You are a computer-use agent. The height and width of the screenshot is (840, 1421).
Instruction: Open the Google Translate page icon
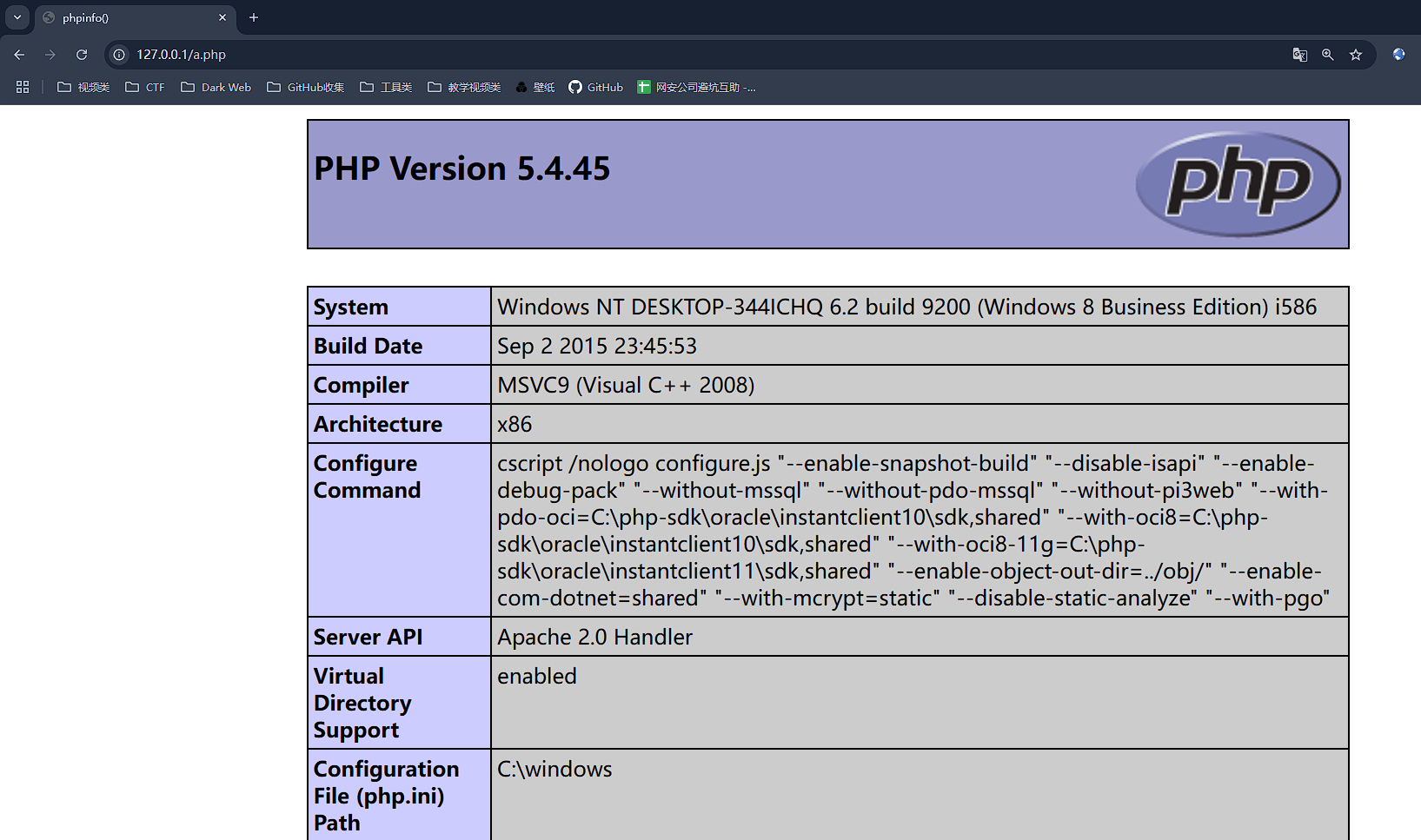(1300, 55)
